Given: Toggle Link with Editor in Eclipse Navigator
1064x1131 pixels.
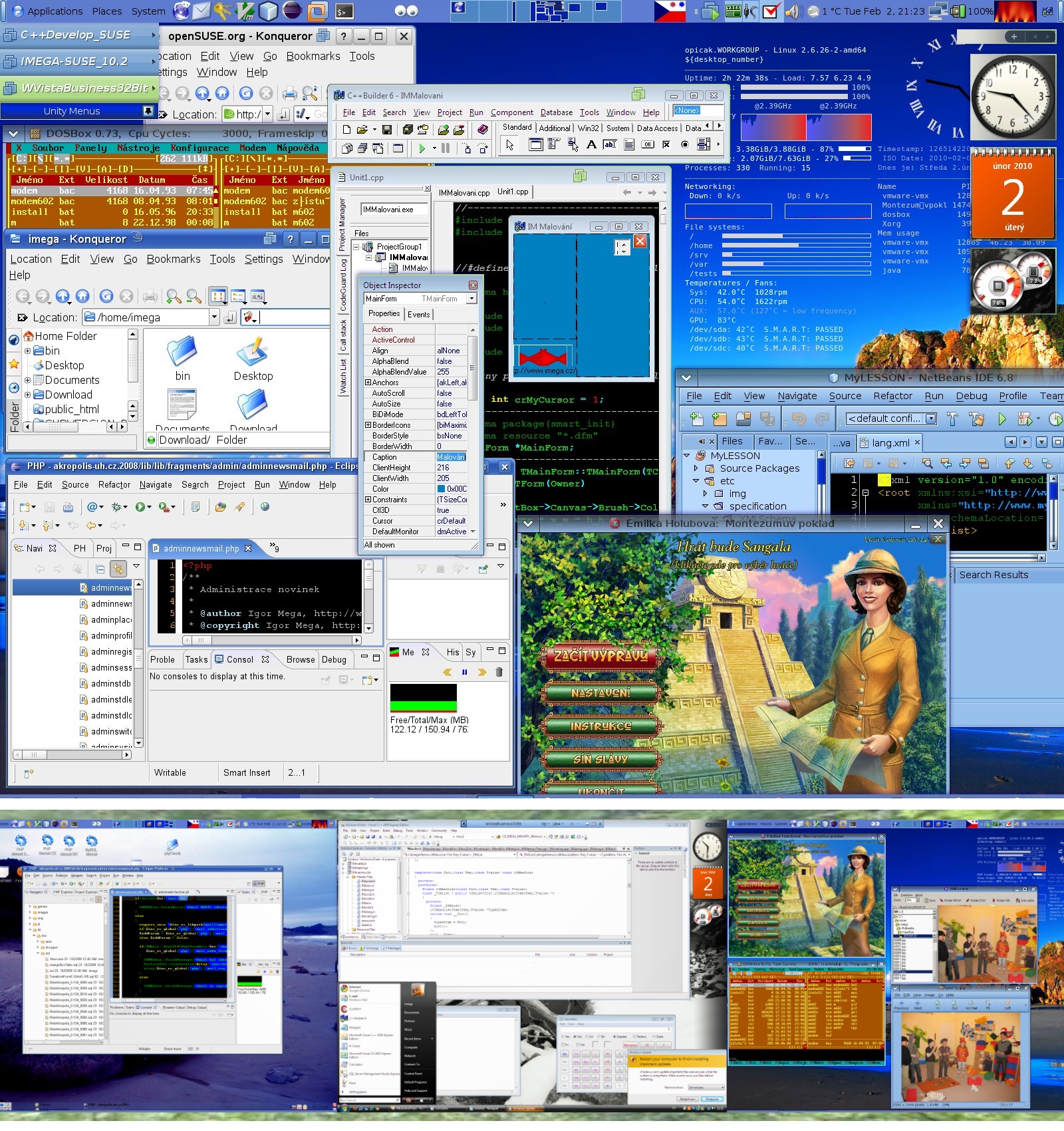Looking at the screenshot, I should (x=118, y=569).
